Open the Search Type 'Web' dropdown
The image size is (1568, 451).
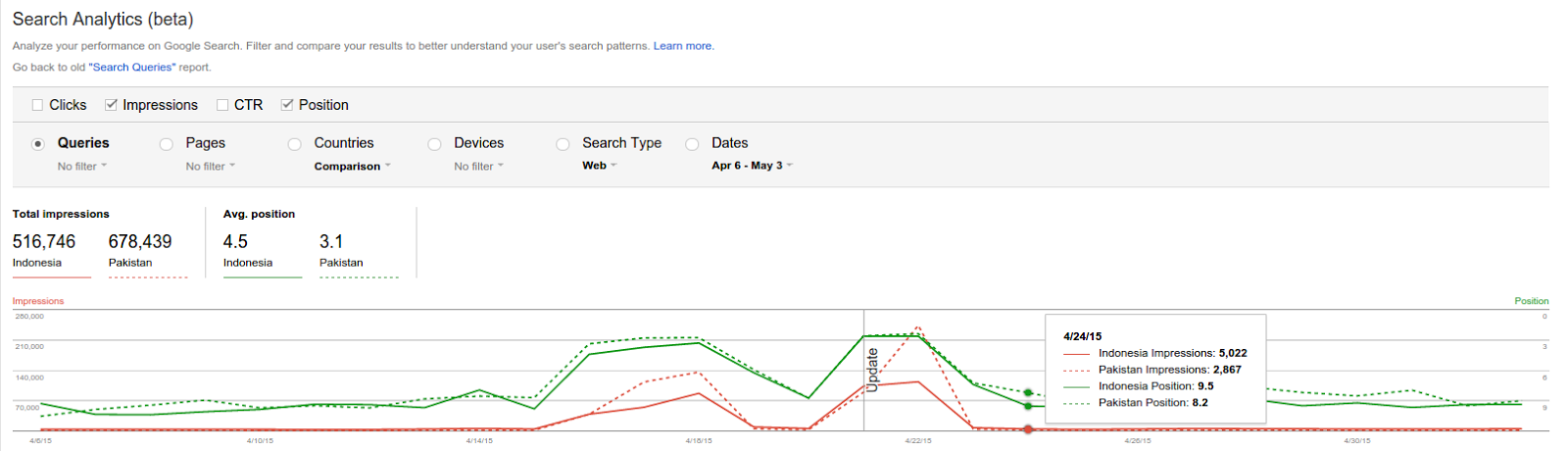[600, 166]
